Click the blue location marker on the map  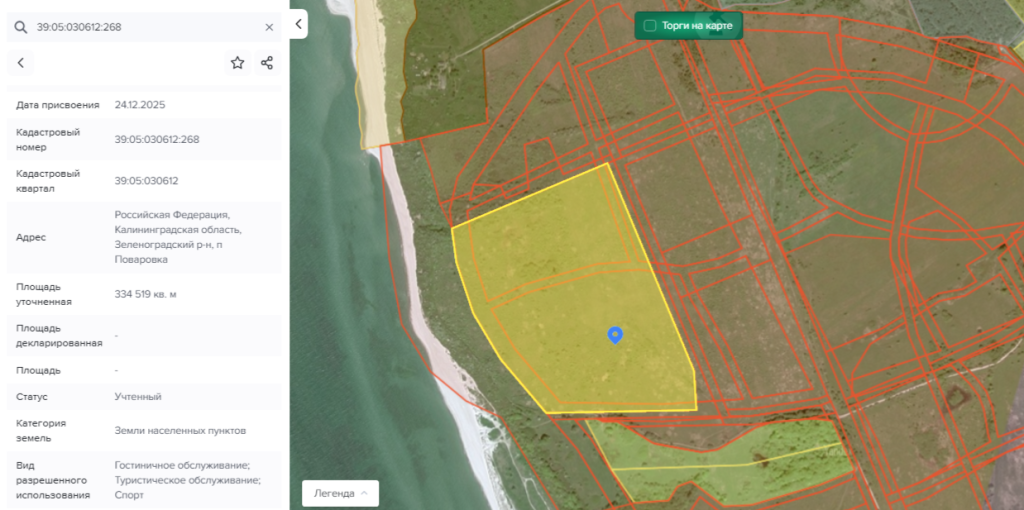(x=615, y=335)
